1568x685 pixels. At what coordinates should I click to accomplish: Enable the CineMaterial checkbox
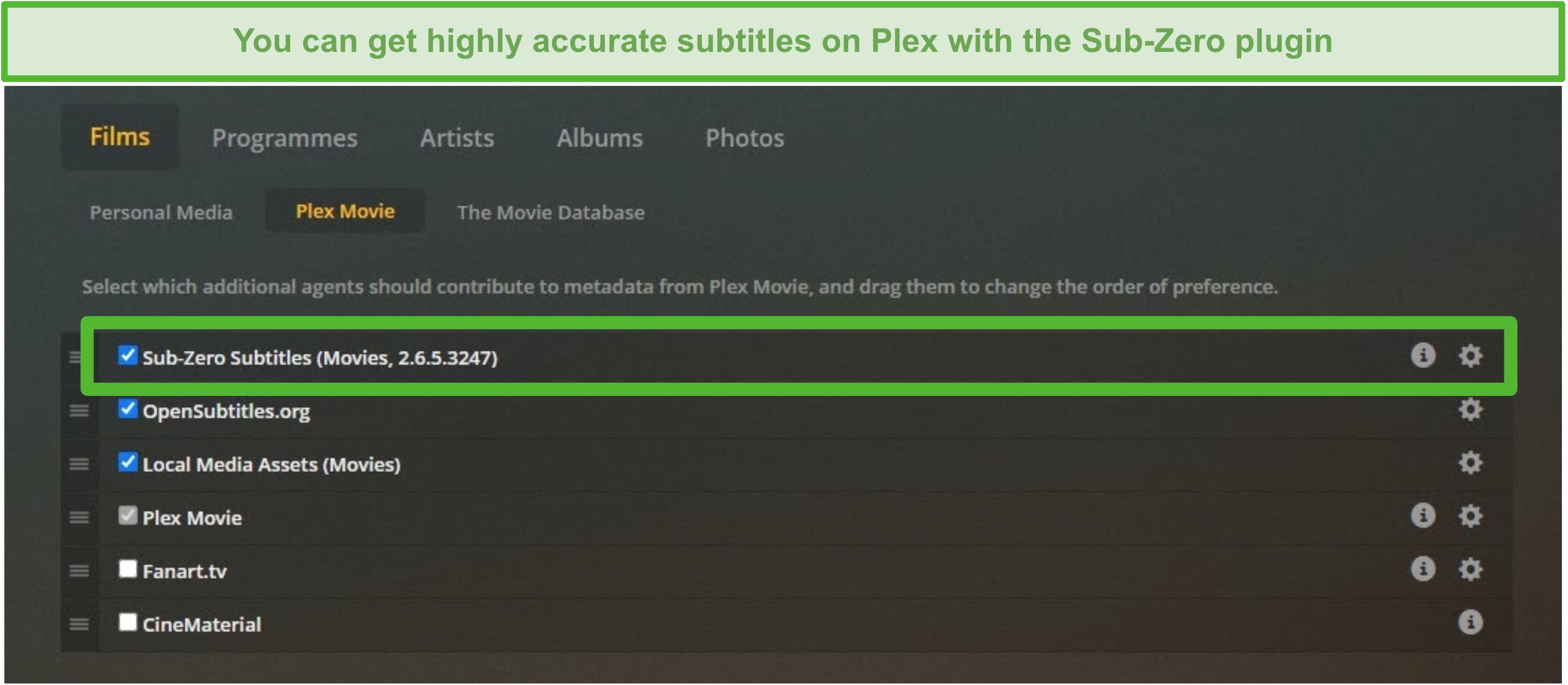[128, 622]
